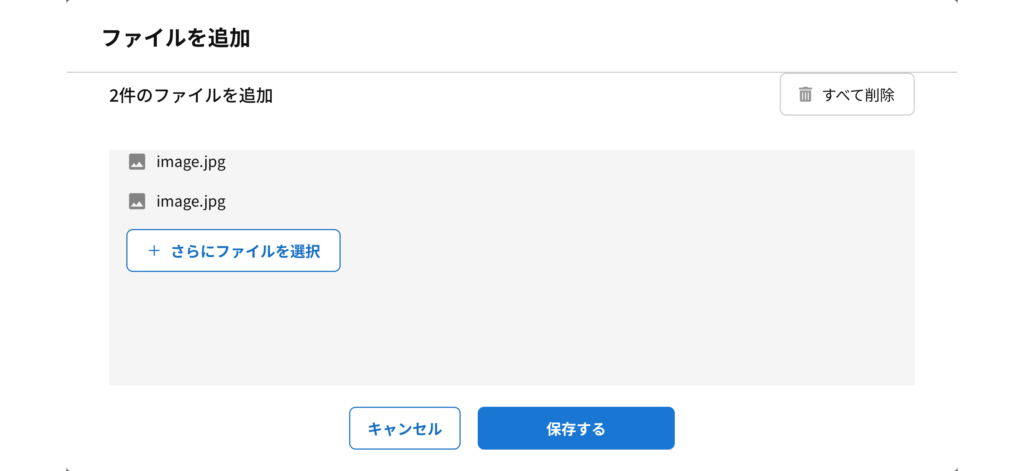Click the bottom image.jpg picture icon
1024x471 pixels.
(x=137, y=201)
